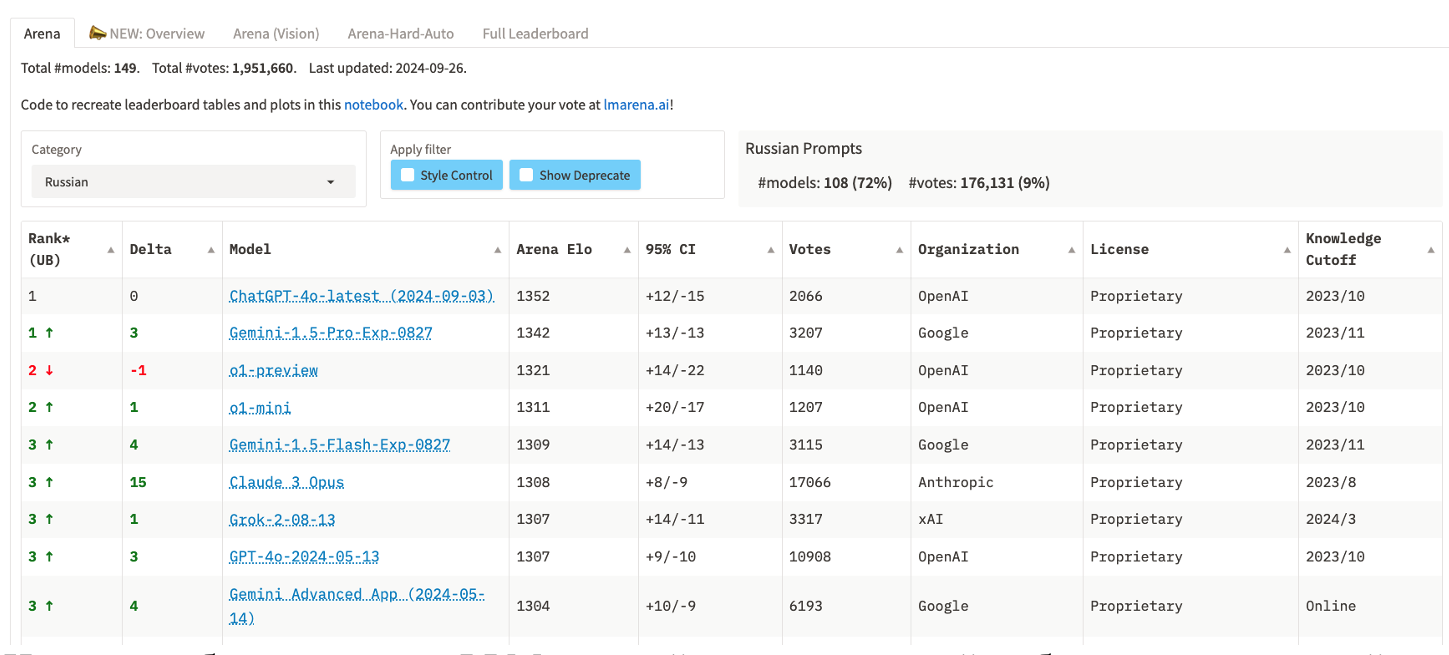Image resolution: width=1449 pixels, height=655 pixels.
Task: Open the lmarena.ai link
Action: coord(637,104)
